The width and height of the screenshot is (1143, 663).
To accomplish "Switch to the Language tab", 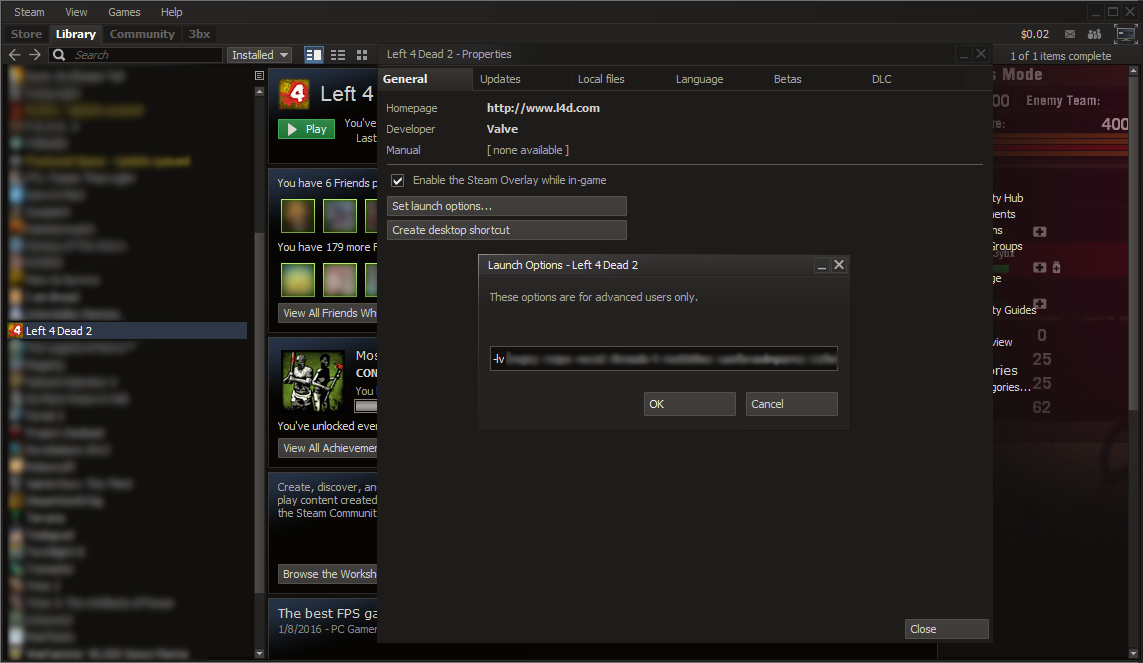I will click(x=699, y=79).
